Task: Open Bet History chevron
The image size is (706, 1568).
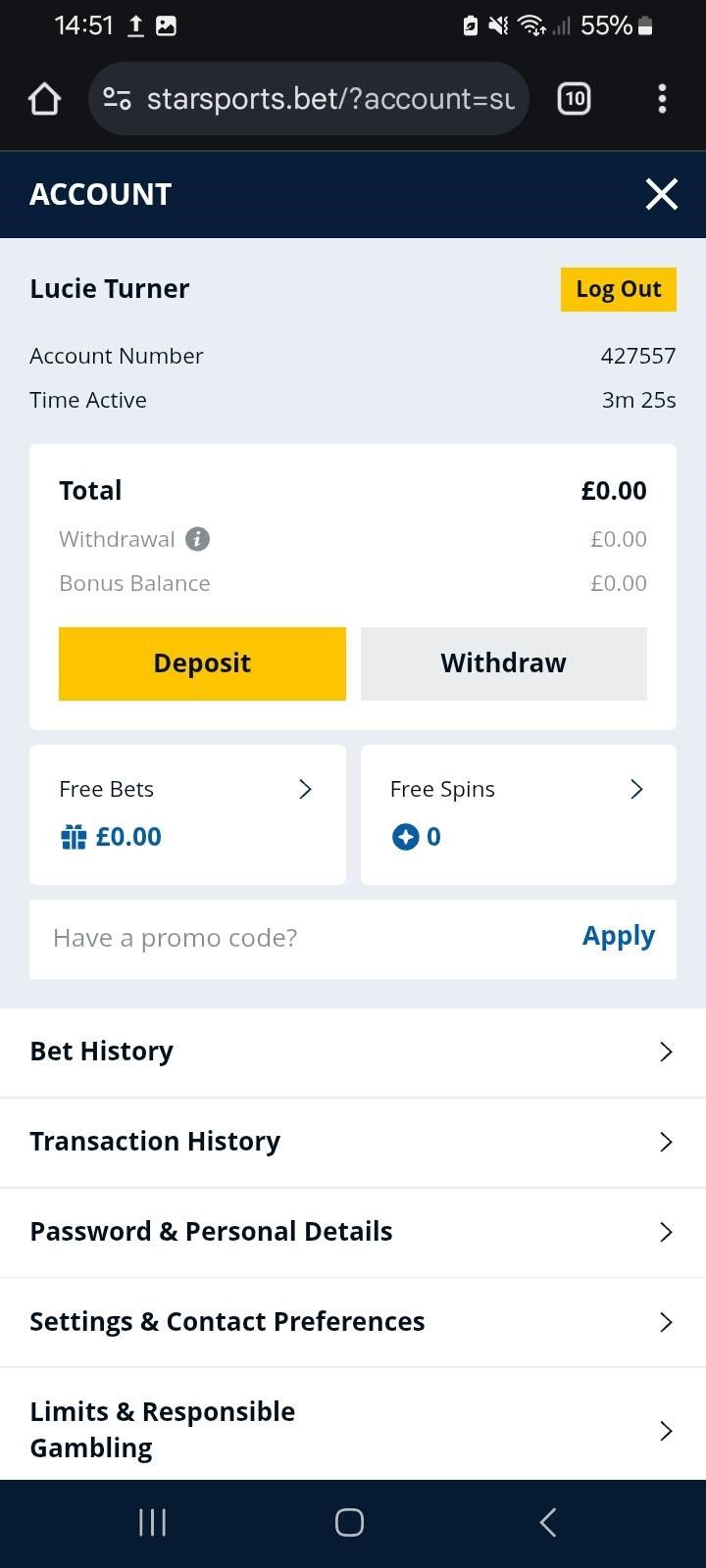Action: click(666, 1052)
